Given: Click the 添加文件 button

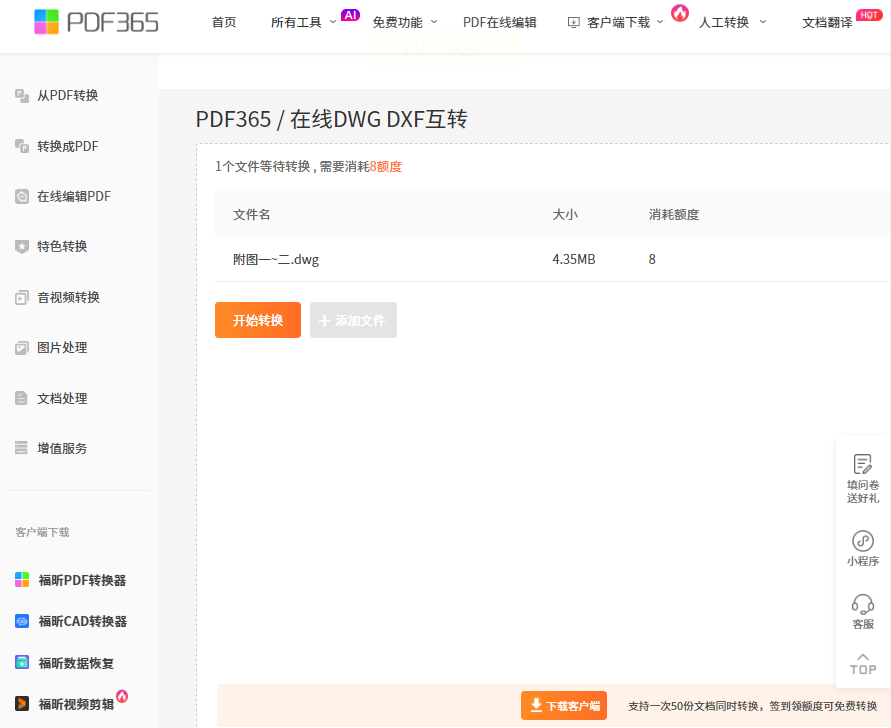Looking at the screenshot, I should (x=353, y=320).
